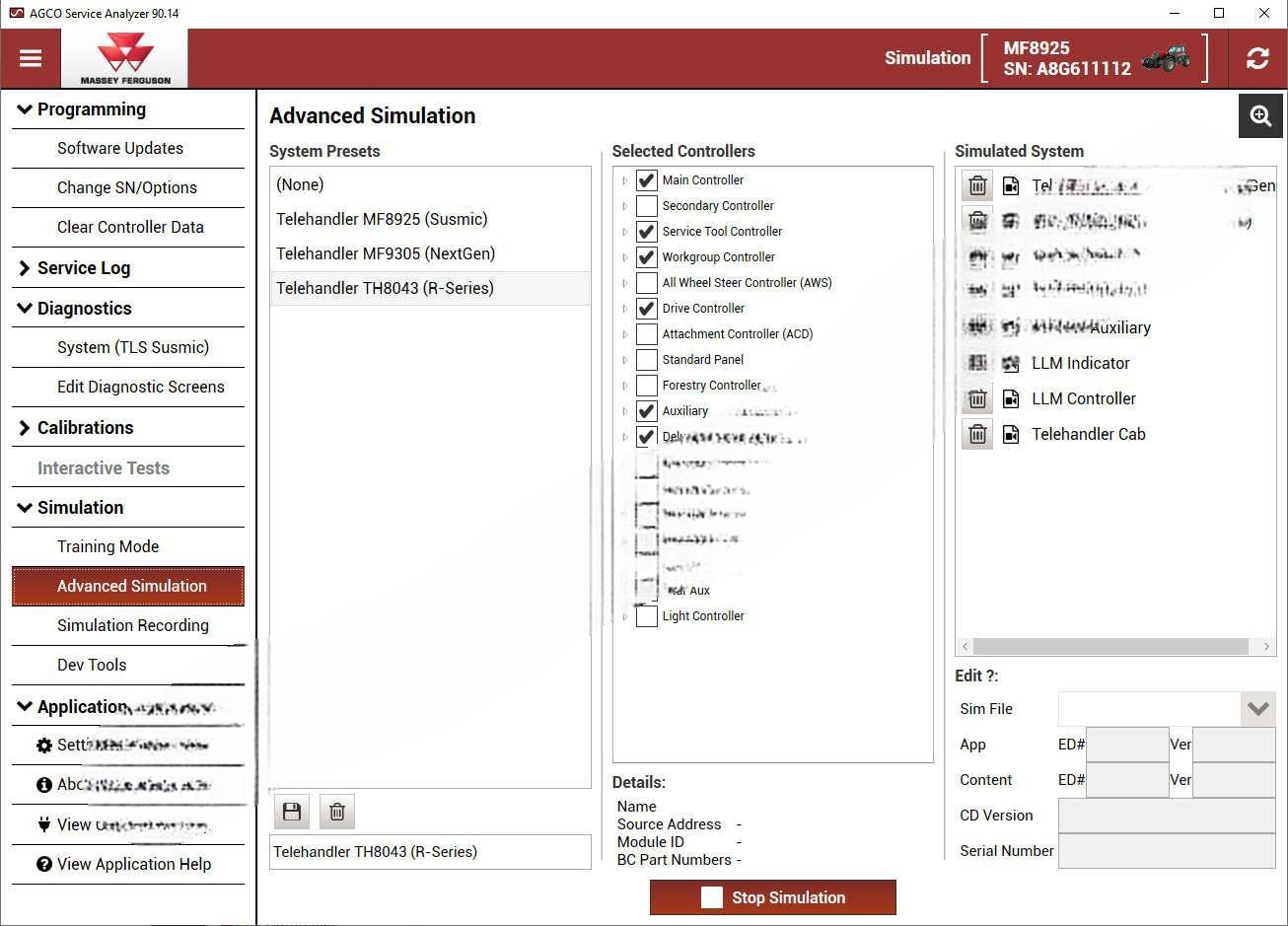1288x926 pixels.
Task: Collapse the Programming section
Action: pyautogui.click(x=26, y=109)
